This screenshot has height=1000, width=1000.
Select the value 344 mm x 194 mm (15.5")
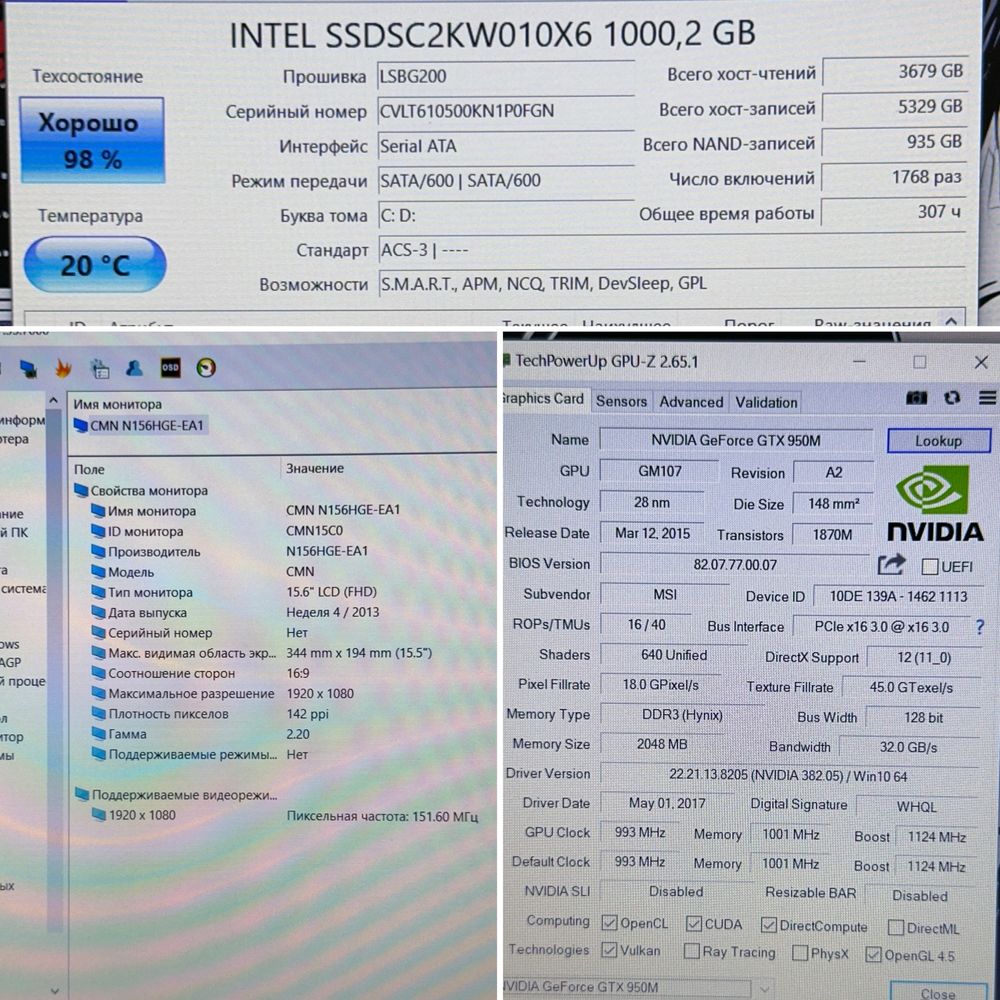click(x=359, y=653)
